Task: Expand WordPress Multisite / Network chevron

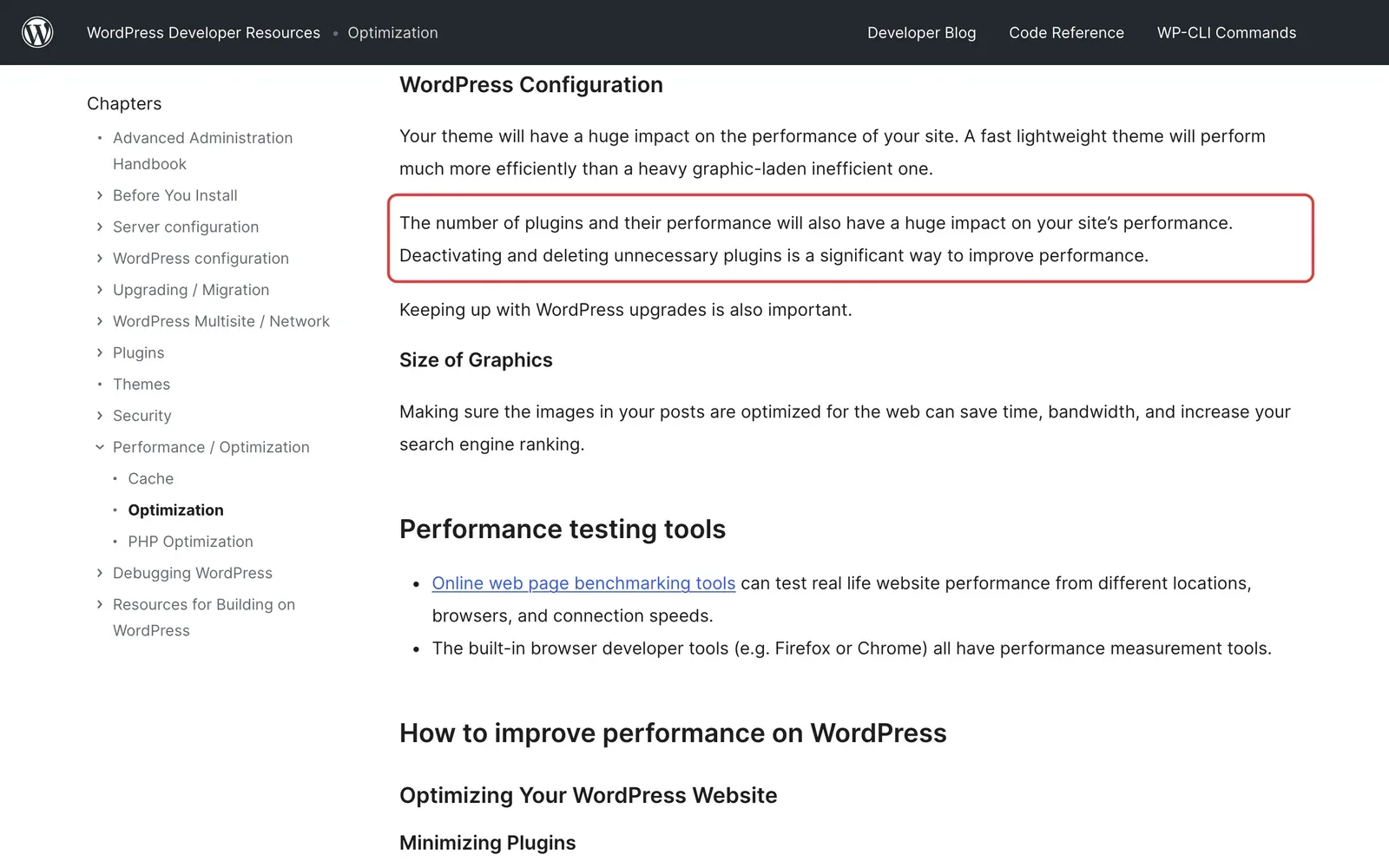Action: [x=100, y=321]
